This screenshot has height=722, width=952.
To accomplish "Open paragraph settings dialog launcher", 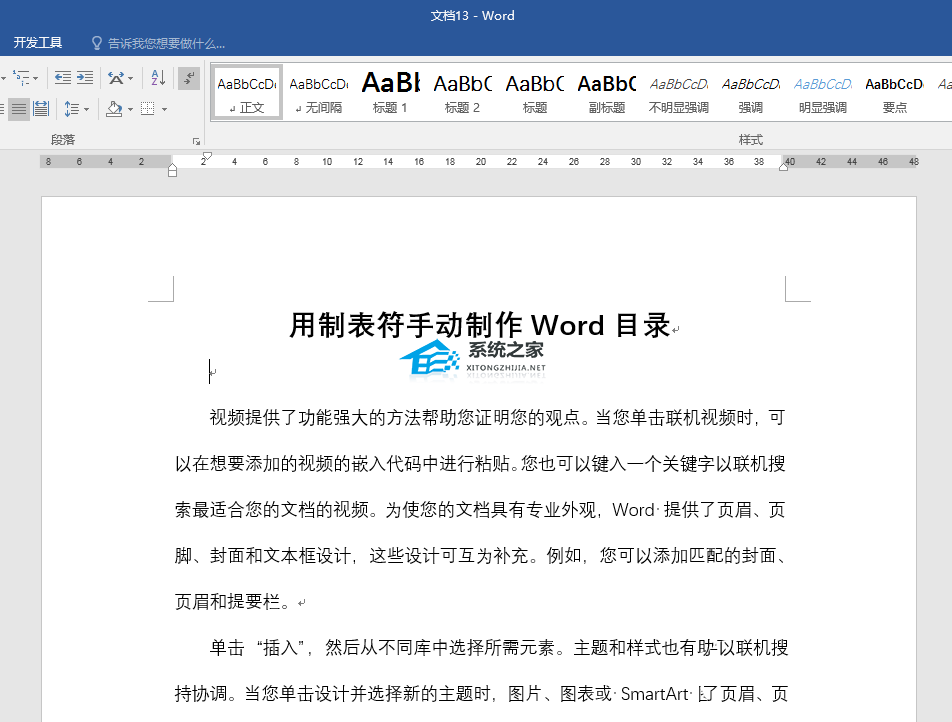I will (196, 141).
